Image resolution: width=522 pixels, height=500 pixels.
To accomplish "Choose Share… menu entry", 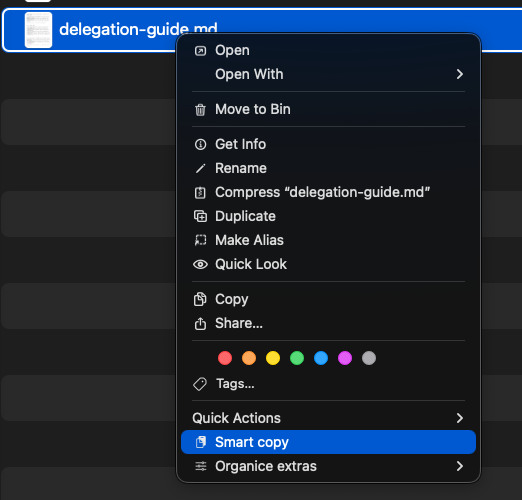I will (328, 323).
